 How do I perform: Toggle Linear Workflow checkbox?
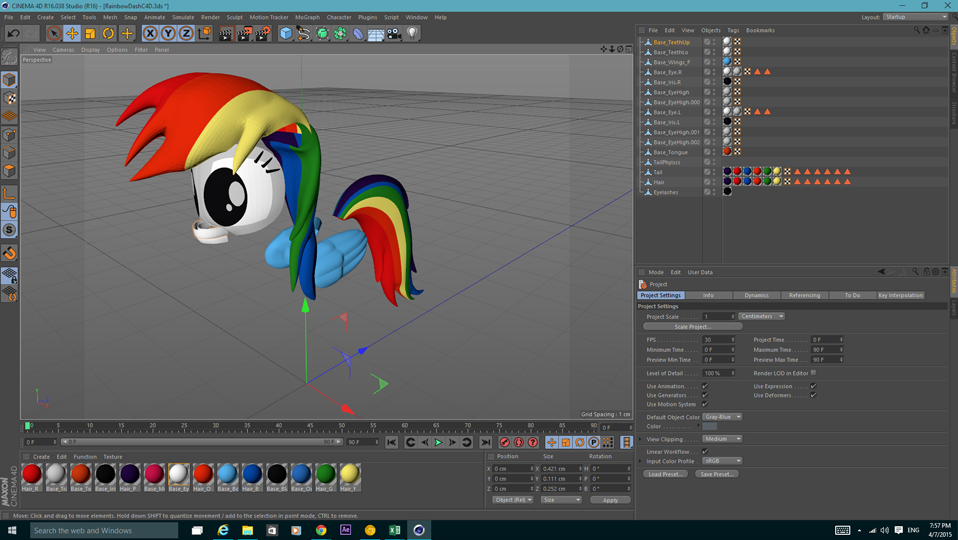(x=704, y=451)
